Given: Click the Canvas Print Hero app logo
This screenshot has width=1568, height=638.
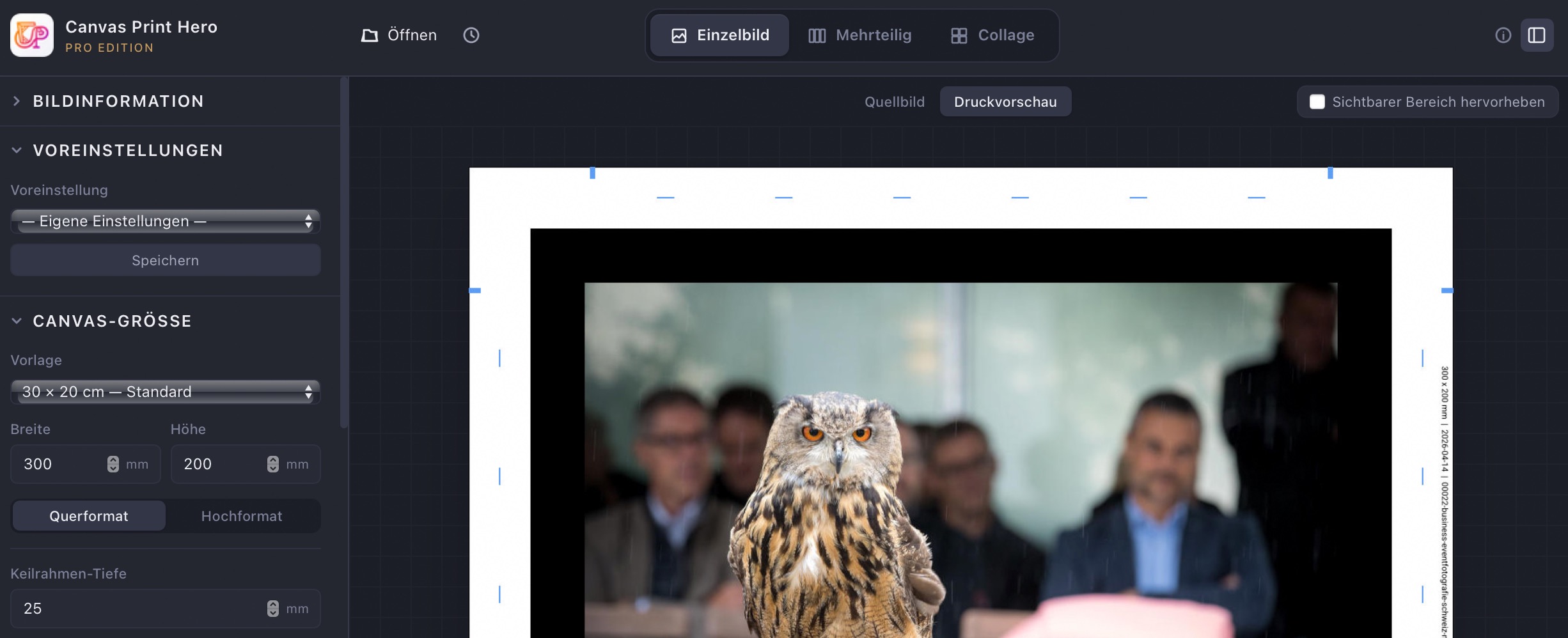Looking at the screenshot, I should click(x=32, y=35).
